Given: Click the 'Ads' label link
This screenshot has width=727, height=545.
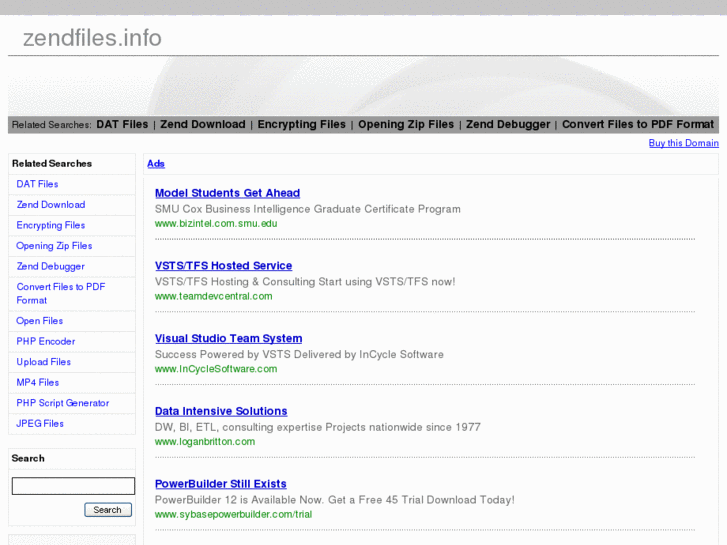Looking at the screenshot, I should [156, 163].
